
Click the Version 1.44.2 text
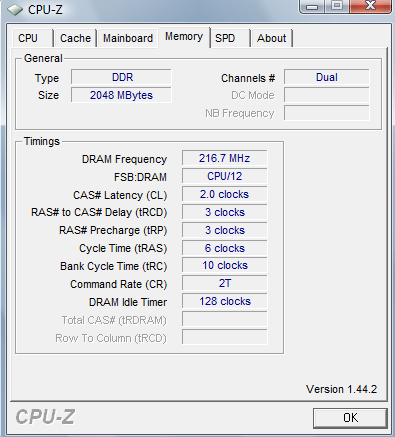click(x=341, y=389)
